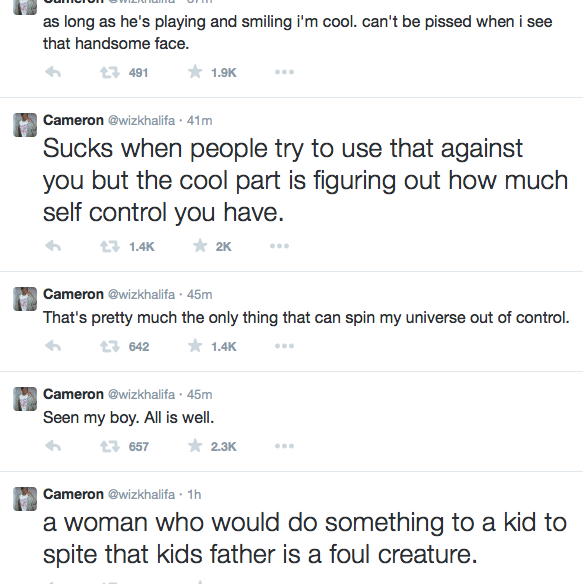Reply to the 'spin my universe' tweet
Viewport: 583px width, 584px height.
tap(53, 346)
